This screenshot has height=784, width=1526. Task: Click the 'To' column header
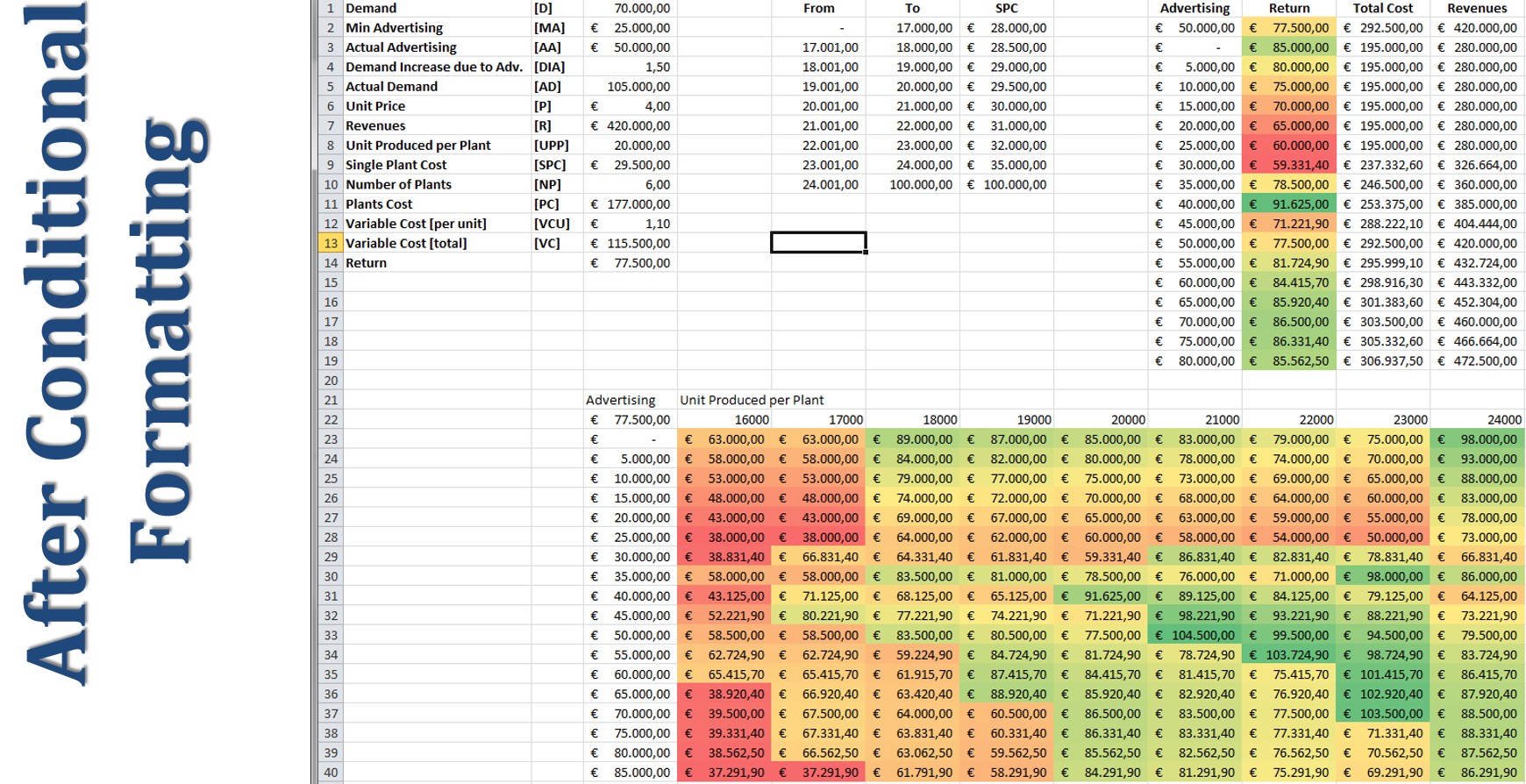click(913, 8)
